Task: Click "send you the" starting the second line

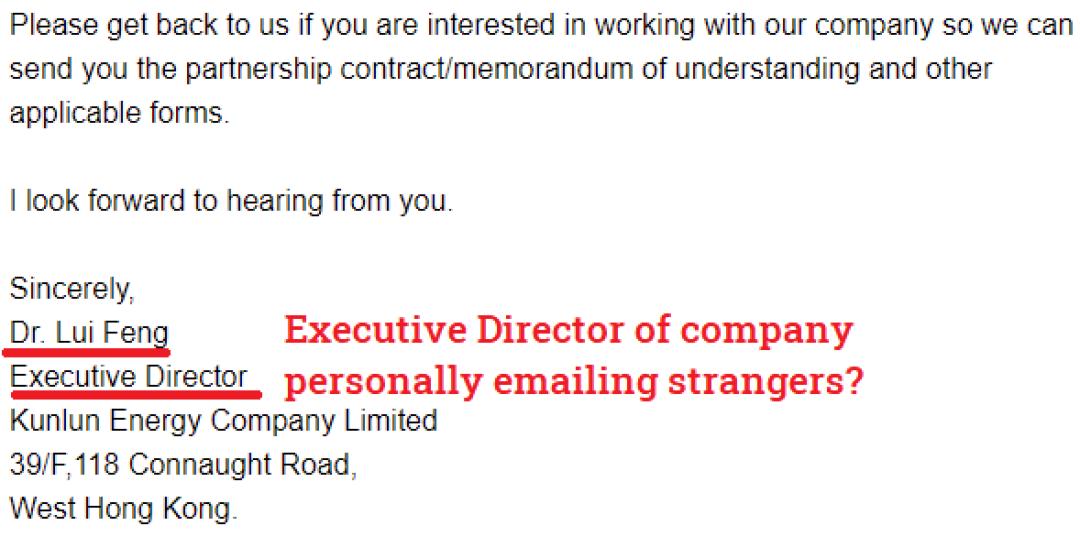Action: (69, 69)
